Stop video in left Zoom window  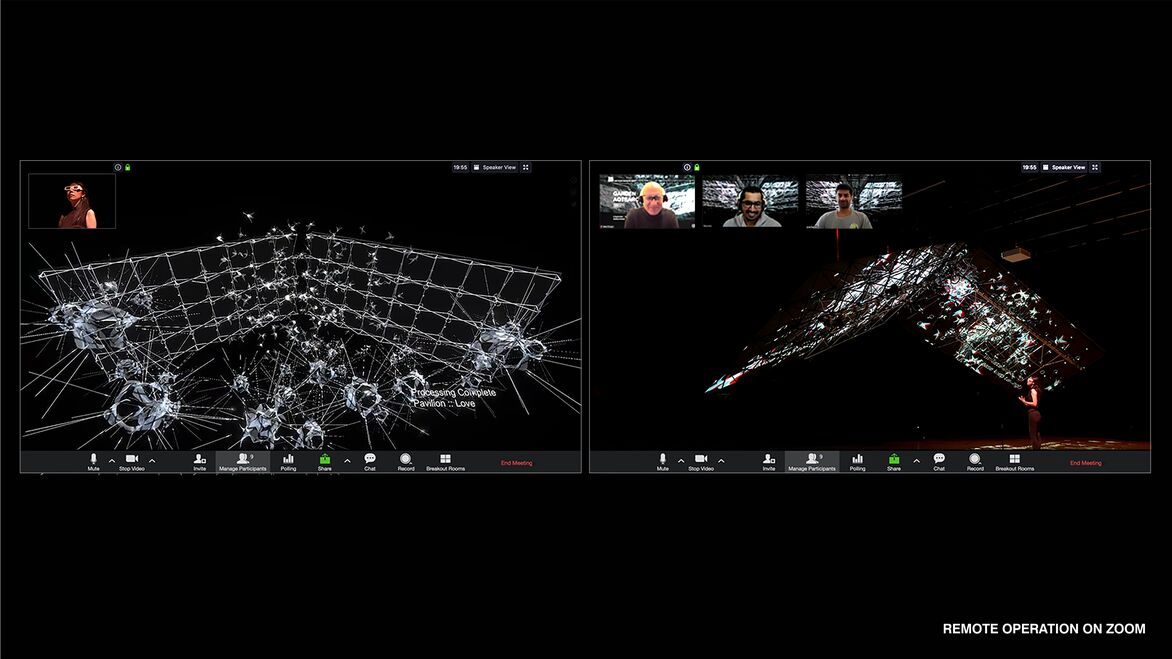tap(131, 461)
